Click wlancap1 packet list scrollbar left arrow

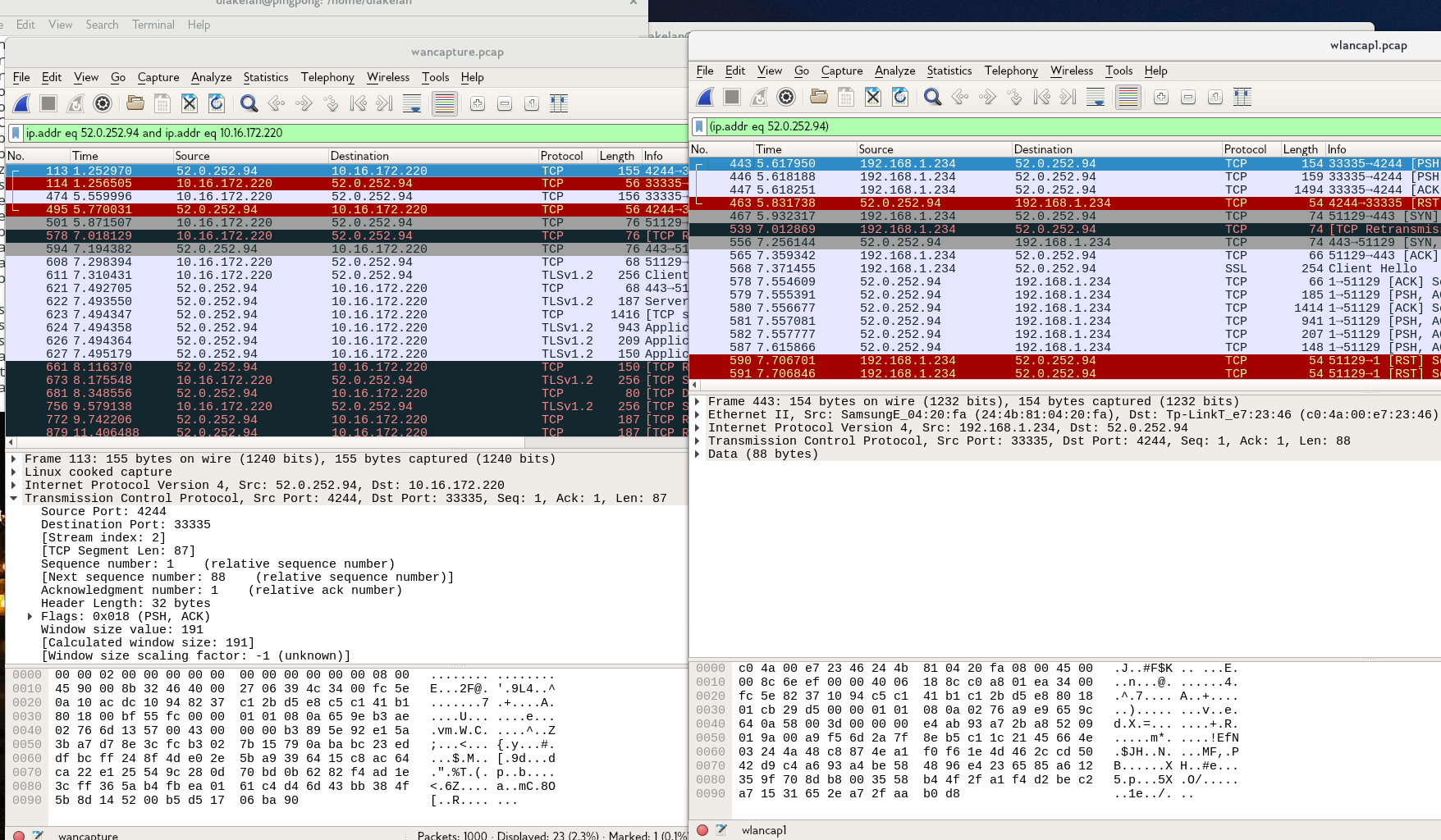click(695, 385)
